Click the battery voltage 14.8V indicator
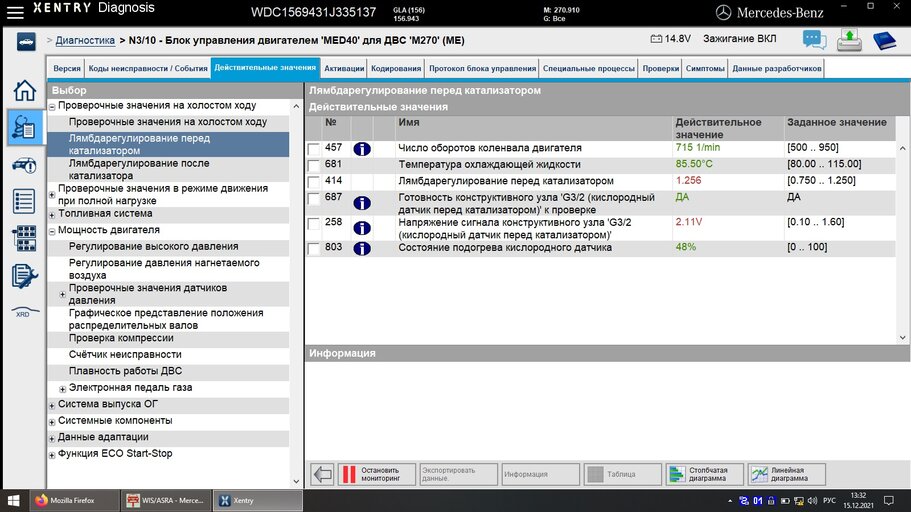This screenshot has width=911, height=512. click(x=670, y=39)
